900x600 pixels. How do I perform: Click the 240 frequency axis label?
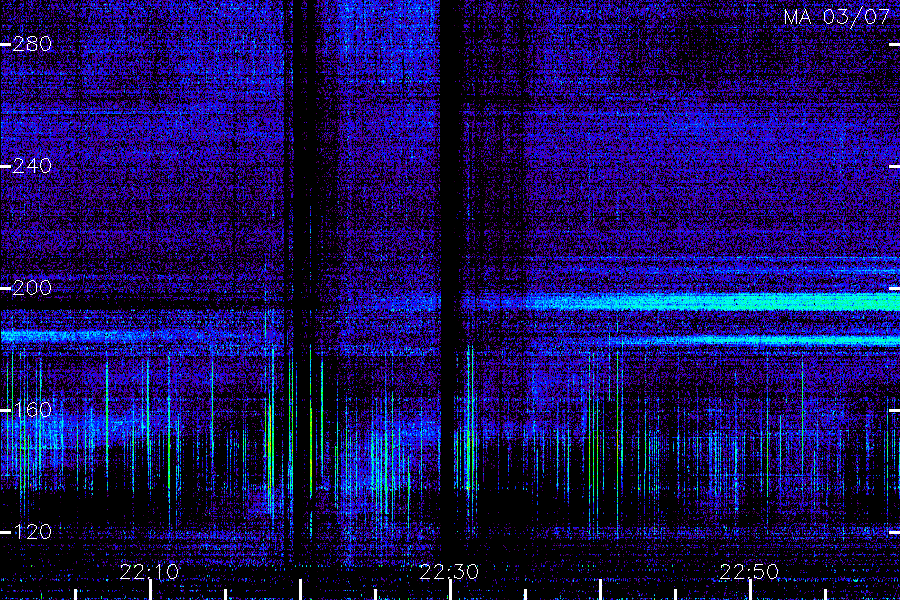32,166
